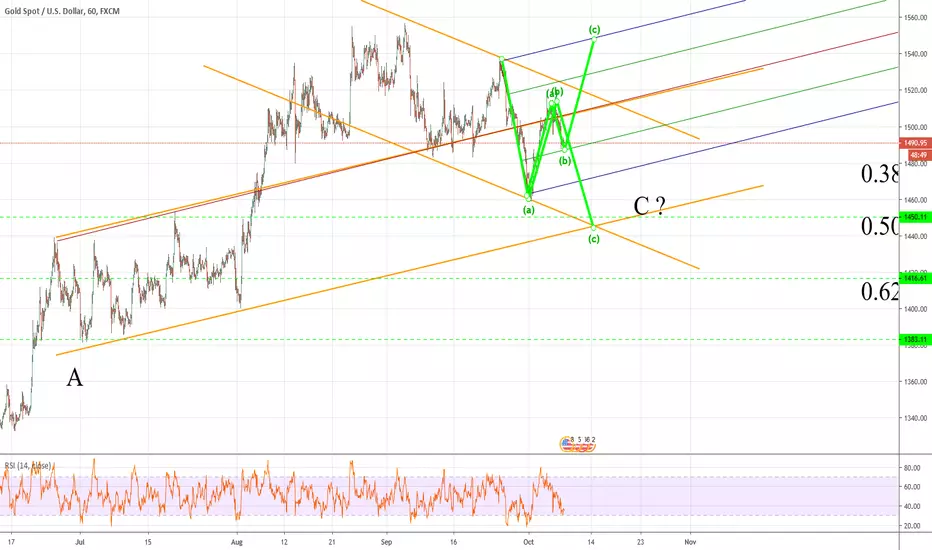
Task: Select the 0.62 Fibonacci text label
Action: [x=880, y=291]
